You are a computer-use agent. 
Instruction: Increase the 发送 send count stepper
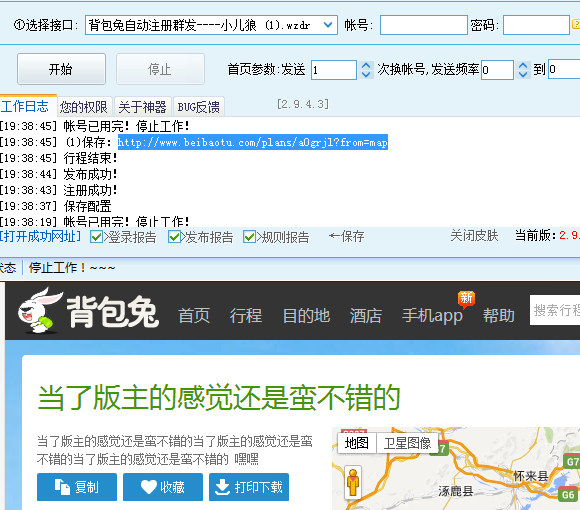(x=366, y=65)
